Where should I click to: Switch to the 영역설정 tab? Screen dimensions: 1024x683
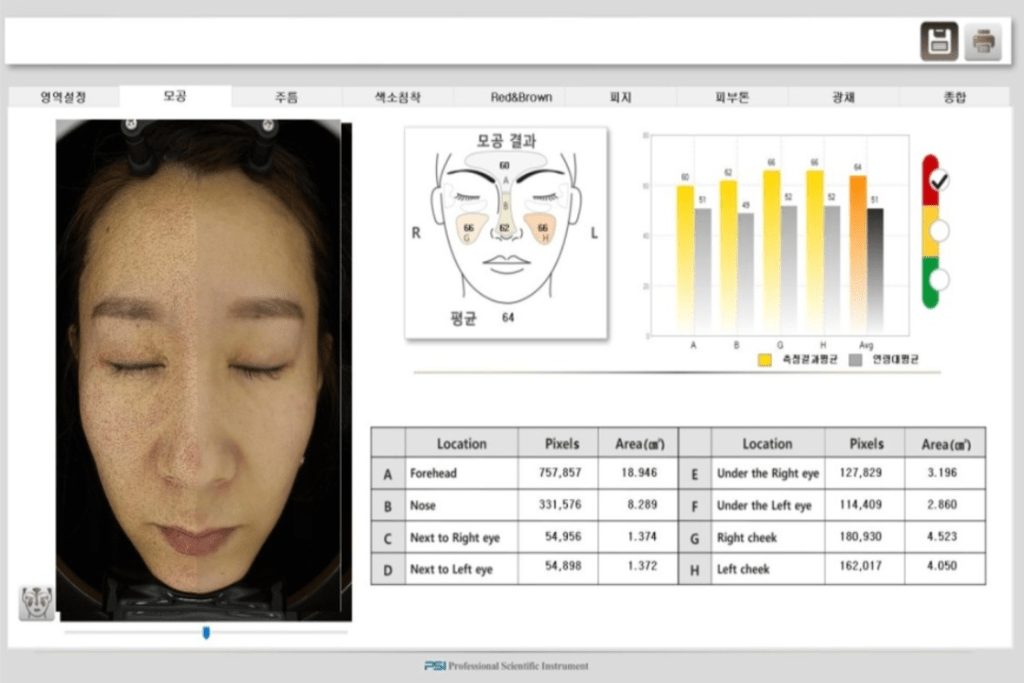(x=63, y=98)
